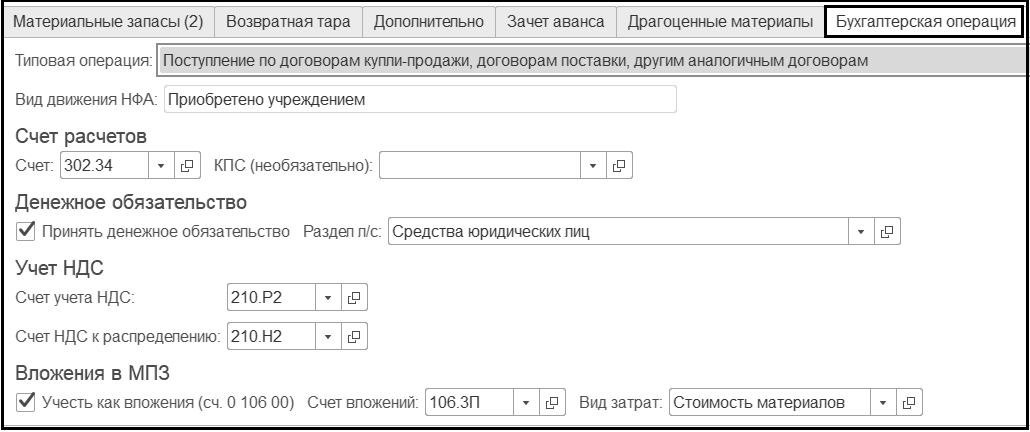This screenshot has width=1030, height=432.
Task: Click open icon beside Счет учета НДС
Action: pos(354,297)
